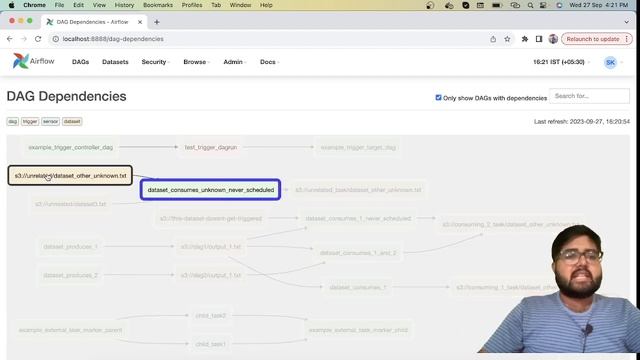Viewport: 640px width, 360px height.
Task: Click the site information icon beside the URL
Action: point(56,39)
